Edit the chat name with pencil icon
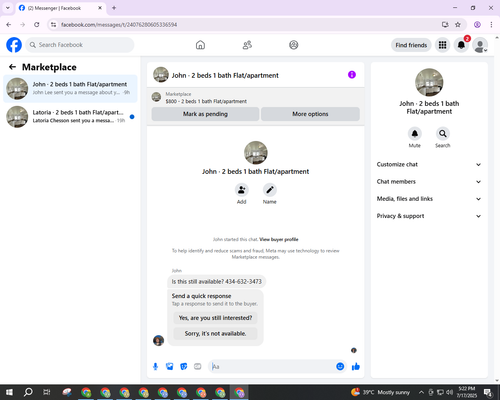Viewport: 500px width, 400px height. tap(270, 190)
